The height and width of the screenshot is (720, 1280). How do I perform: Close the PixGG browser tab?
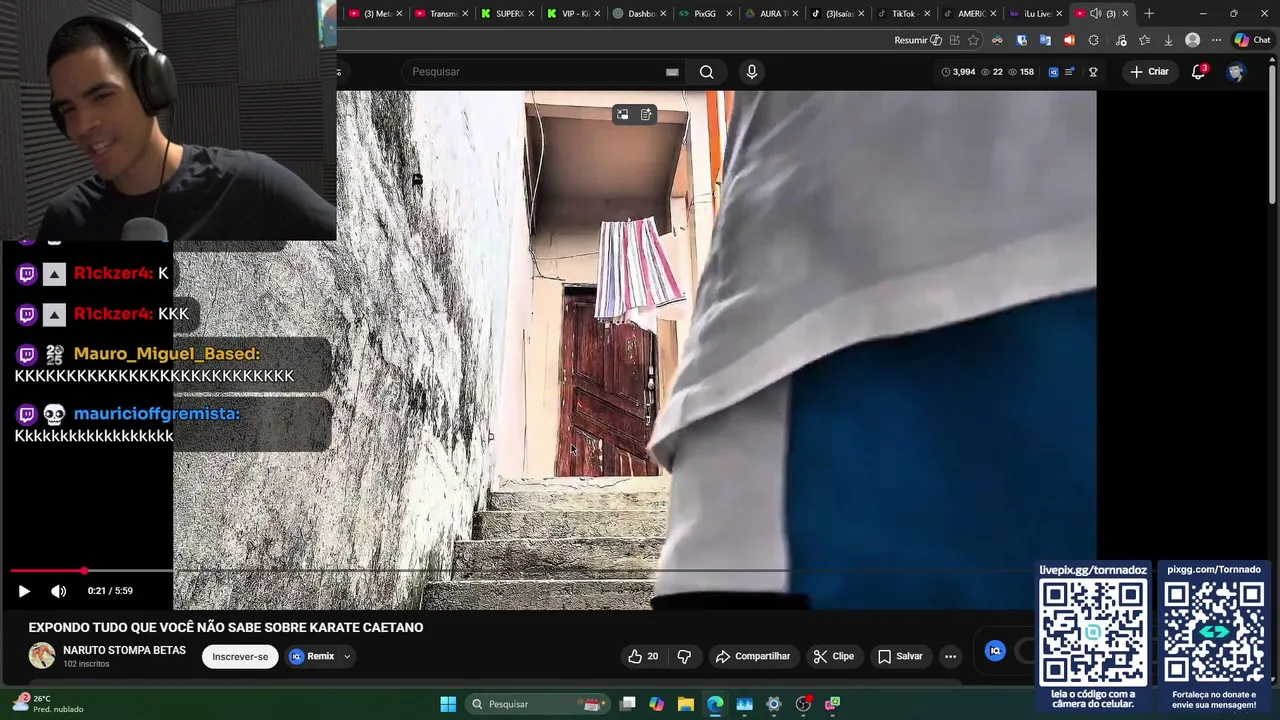click(729, 14)
